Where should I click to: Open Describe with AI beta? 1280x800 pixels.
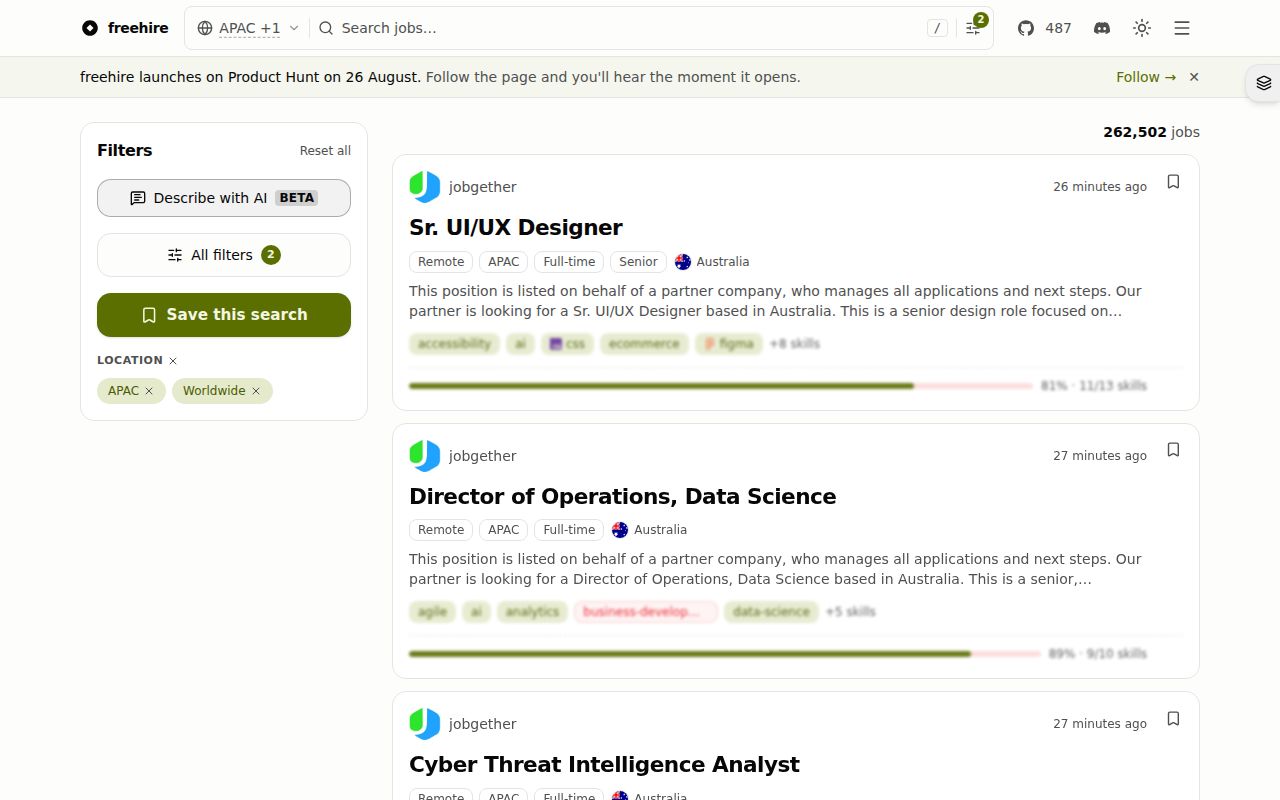pyautogui.click(x=224, y=198)
